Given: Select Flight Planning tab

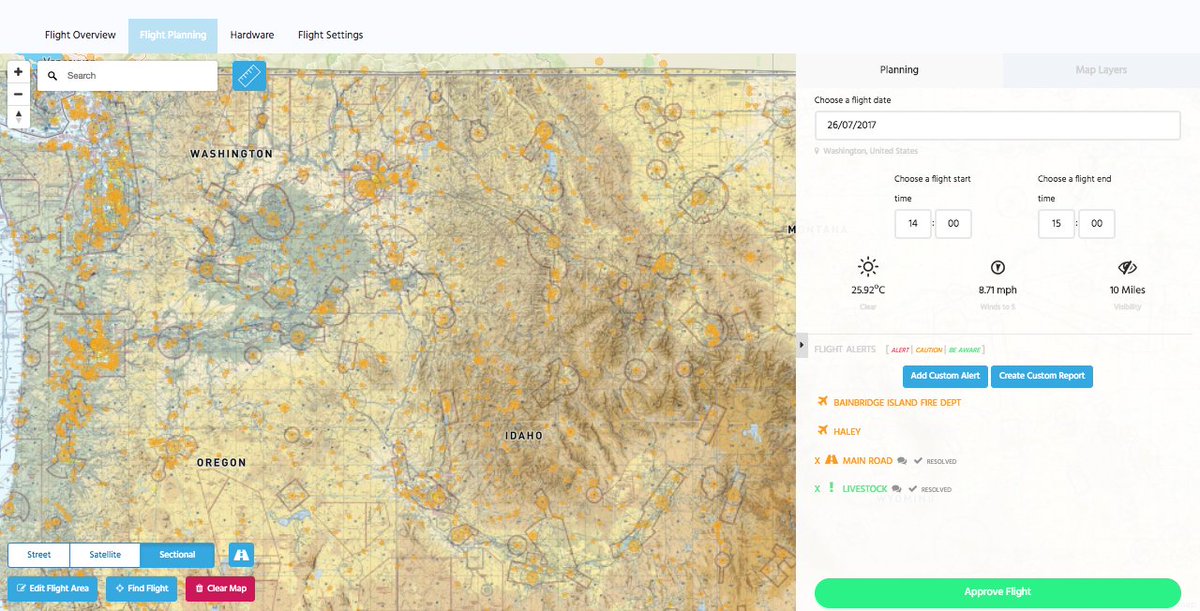Looking at the screenshot, I should coord(173,35).
